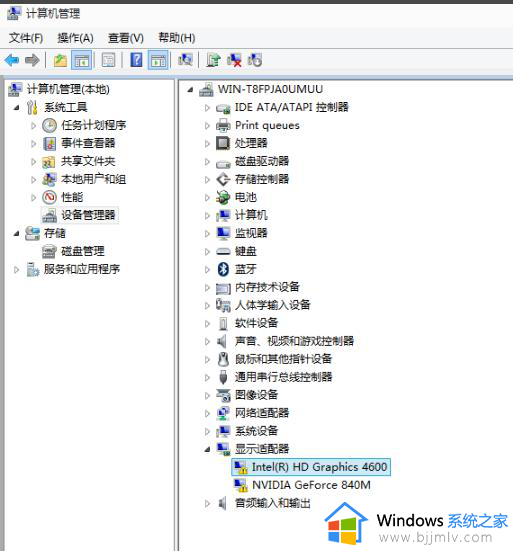
Task: Toggle the Show/Hide Console Tree toolbar icon
Action: click(x=82, y=60)
